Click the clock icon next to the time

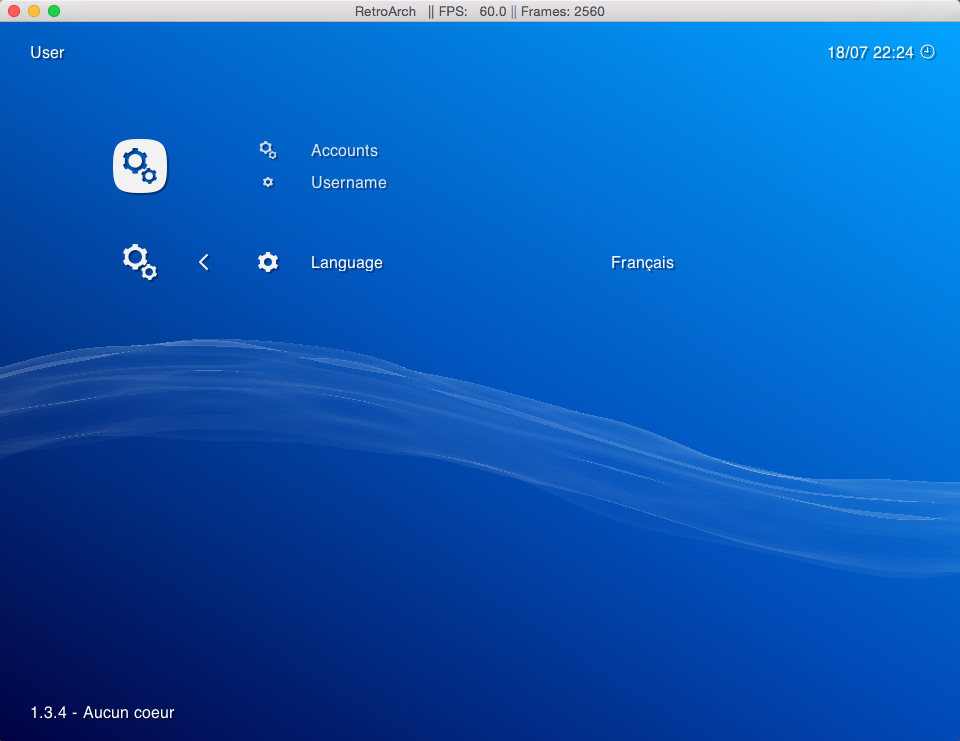[928, 52]
